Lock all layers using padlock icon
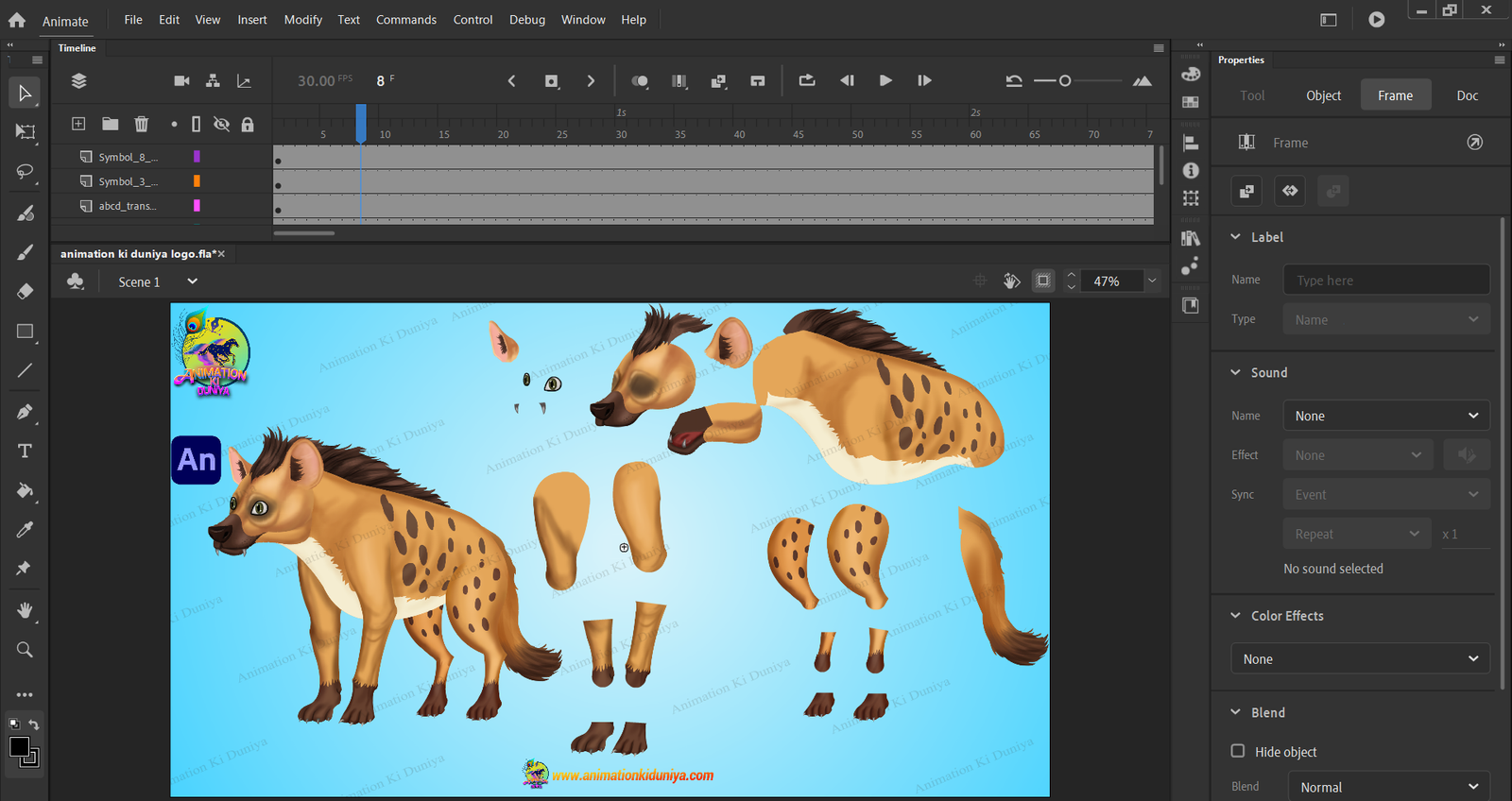The image size is (1512, 801). coord(248,124)
